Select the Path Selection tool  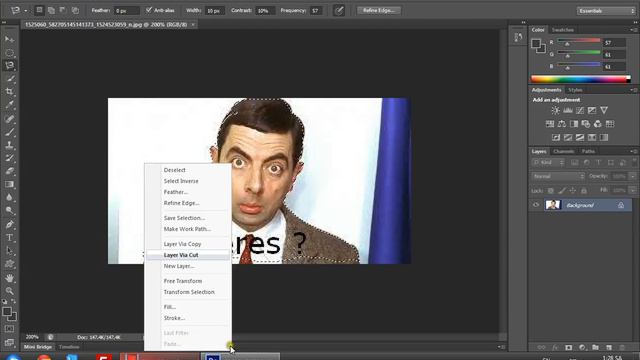9,251
